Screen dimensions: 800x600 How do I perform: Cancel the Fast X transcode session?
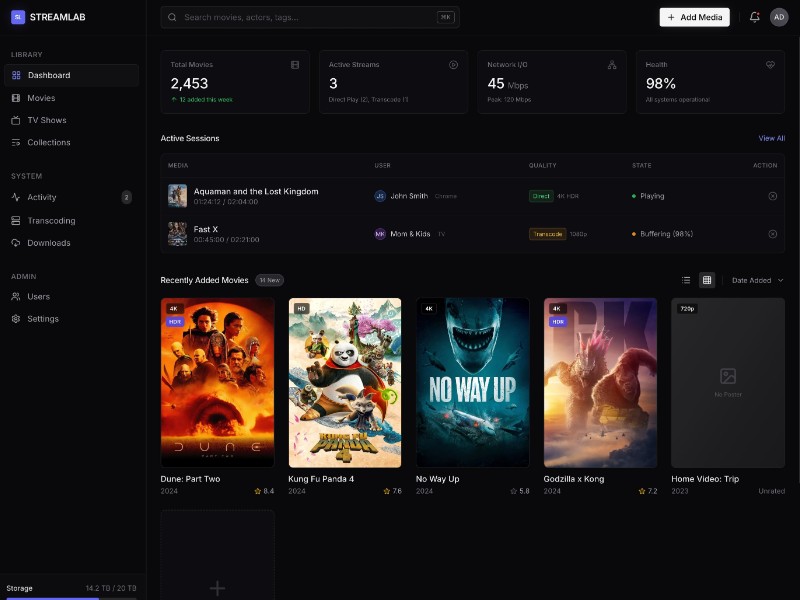tap(771, 233)
